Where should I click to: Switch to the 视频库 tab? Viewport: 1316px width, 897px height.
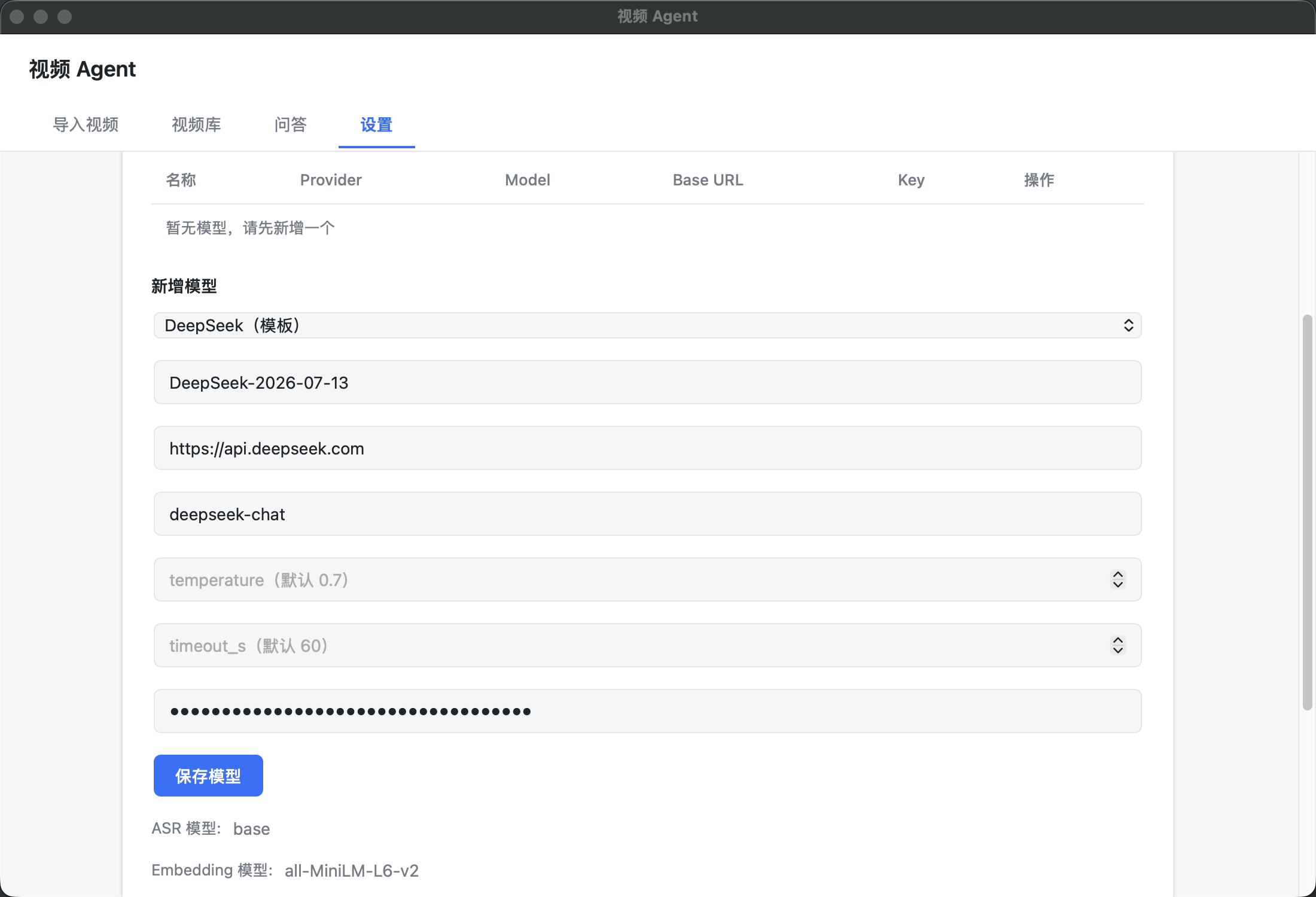click(196, 124)
